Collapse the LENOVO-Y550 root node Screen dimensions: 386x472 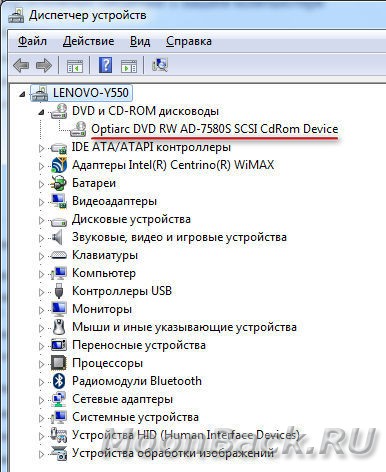22,94
